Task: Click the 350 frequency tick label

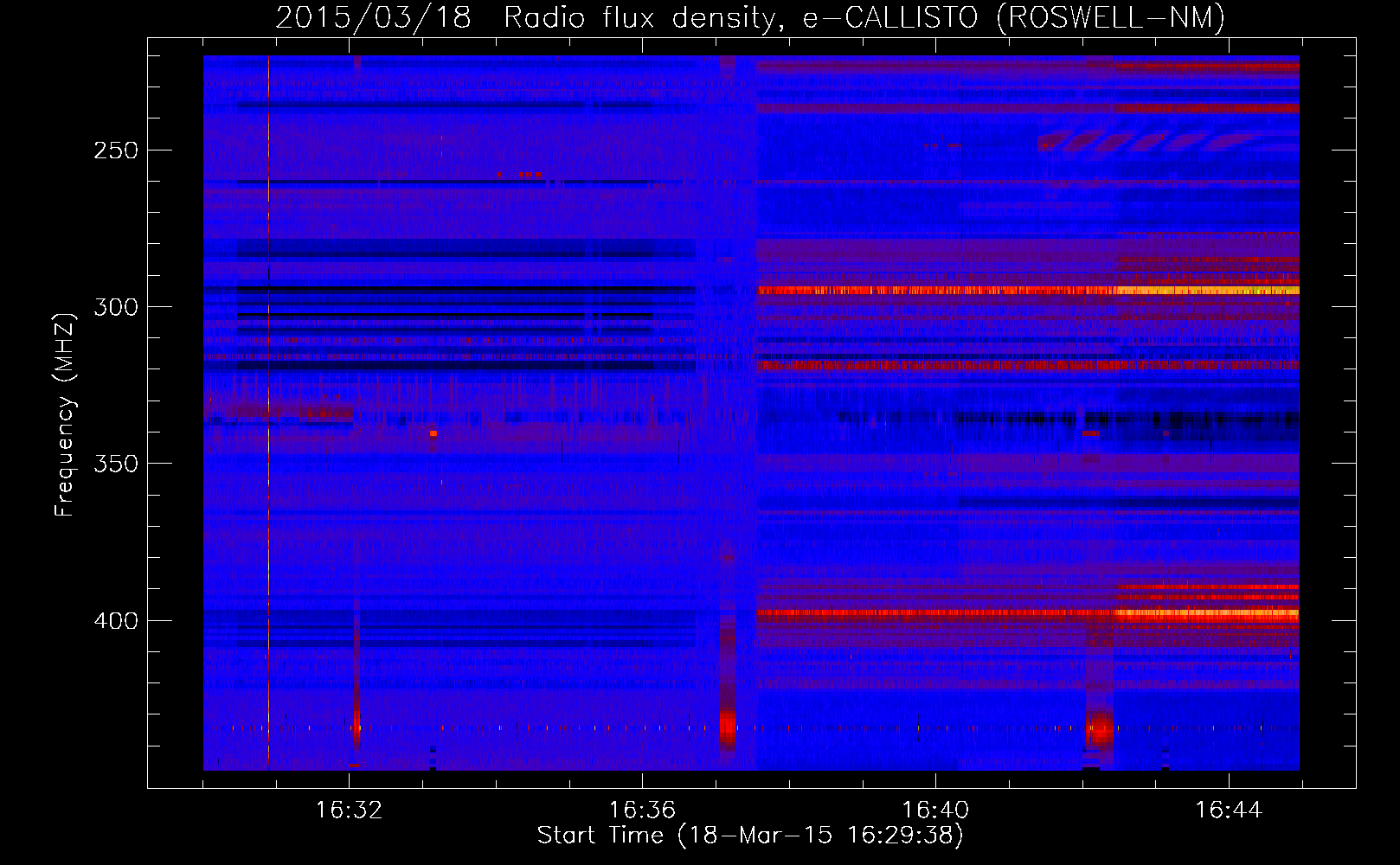Action: pos(115,464)
